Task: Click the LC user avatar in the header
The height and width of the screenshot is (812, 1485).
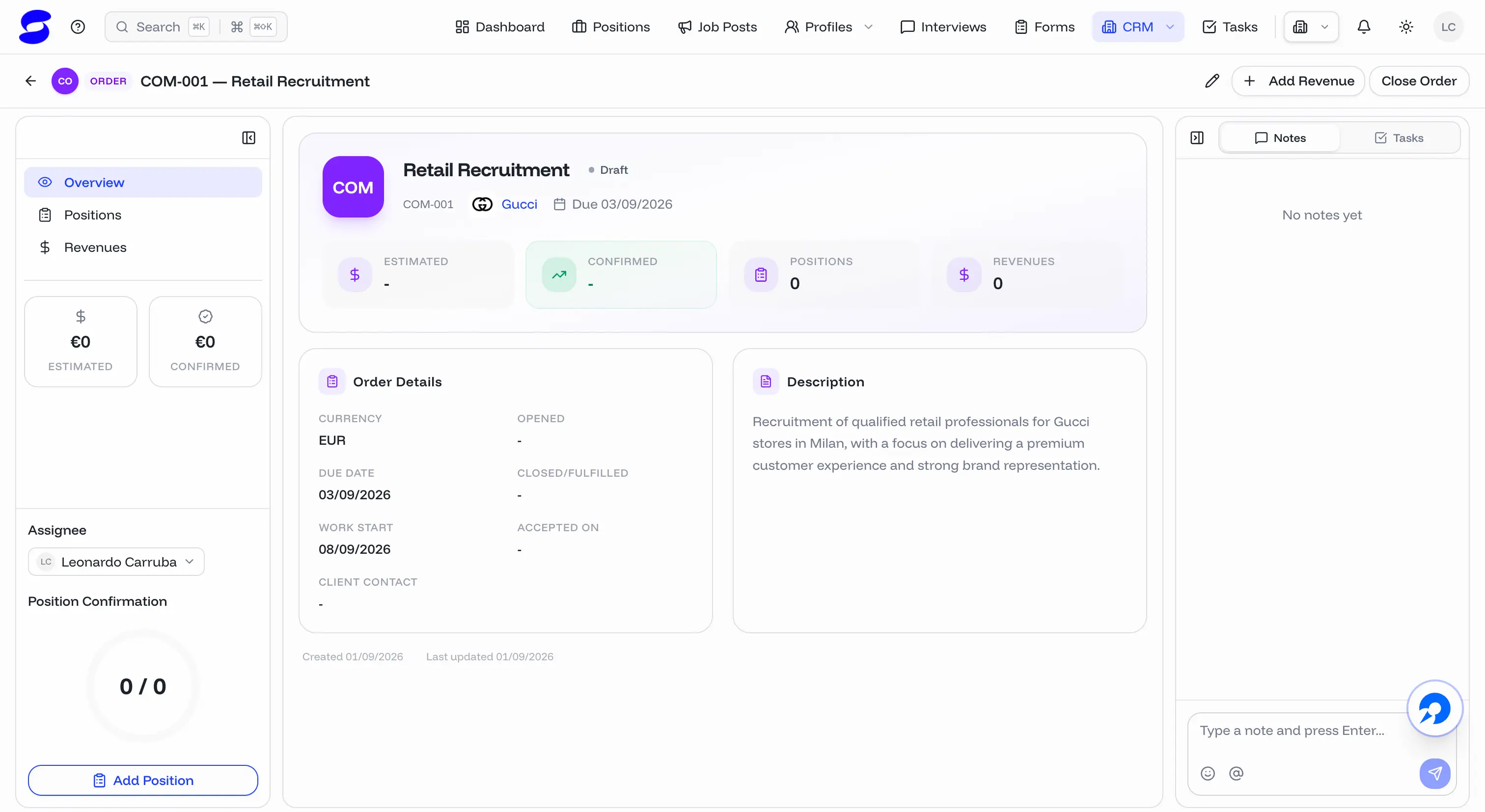Action: coord(1448,27)
